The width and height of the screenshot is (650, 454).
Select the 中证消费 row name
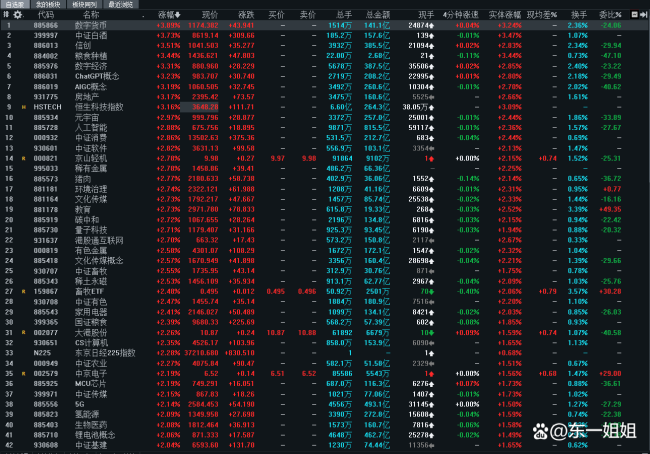point(91,138)
